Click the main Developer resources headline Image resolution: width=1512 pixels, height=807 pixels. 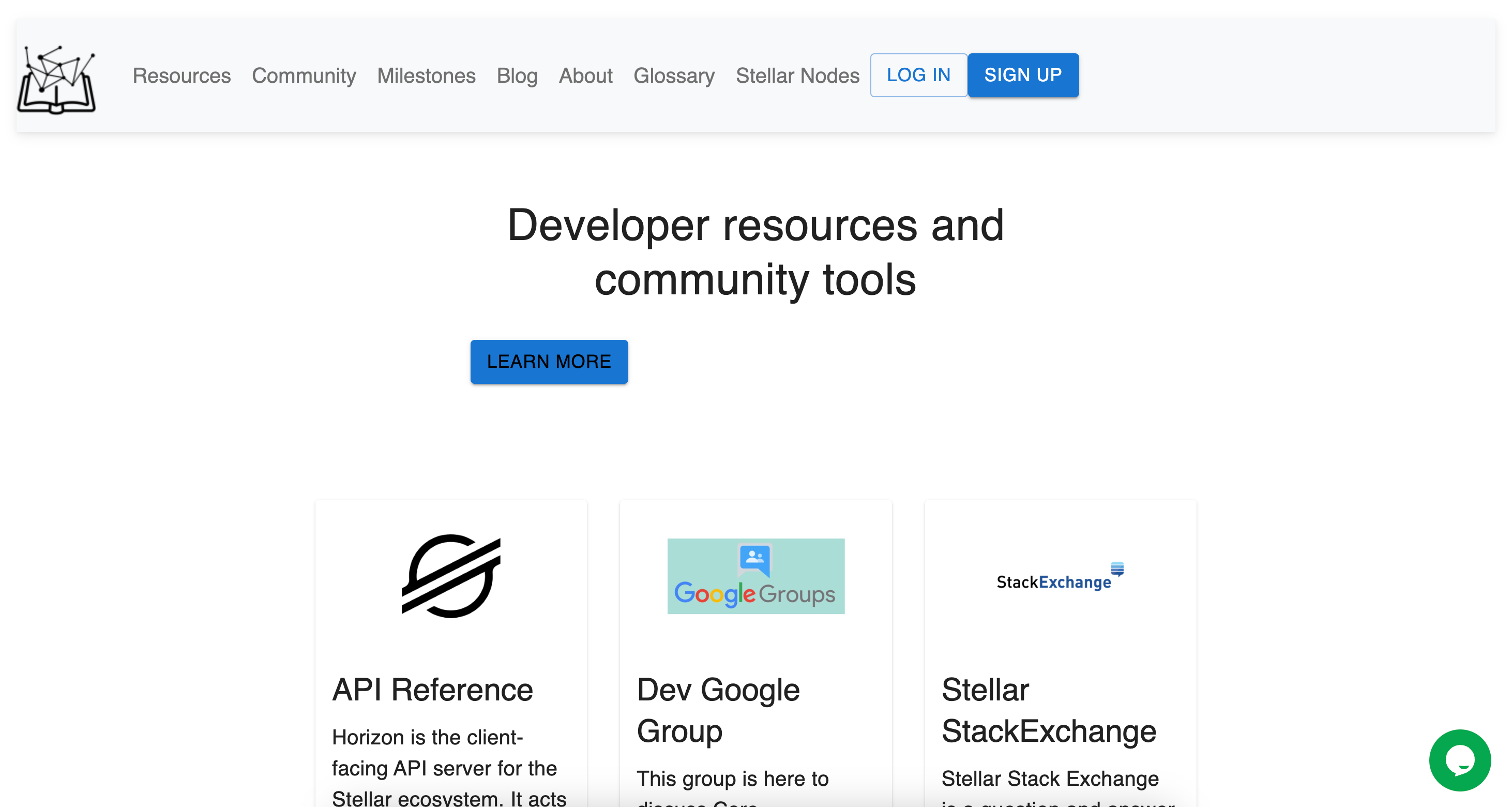click(x=755, y=251)
